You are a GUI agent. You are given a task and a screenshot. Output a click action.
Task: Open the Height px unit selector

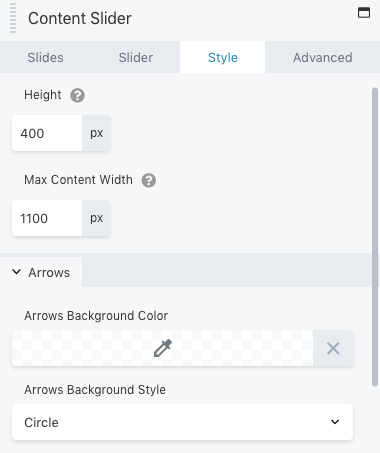96,133
